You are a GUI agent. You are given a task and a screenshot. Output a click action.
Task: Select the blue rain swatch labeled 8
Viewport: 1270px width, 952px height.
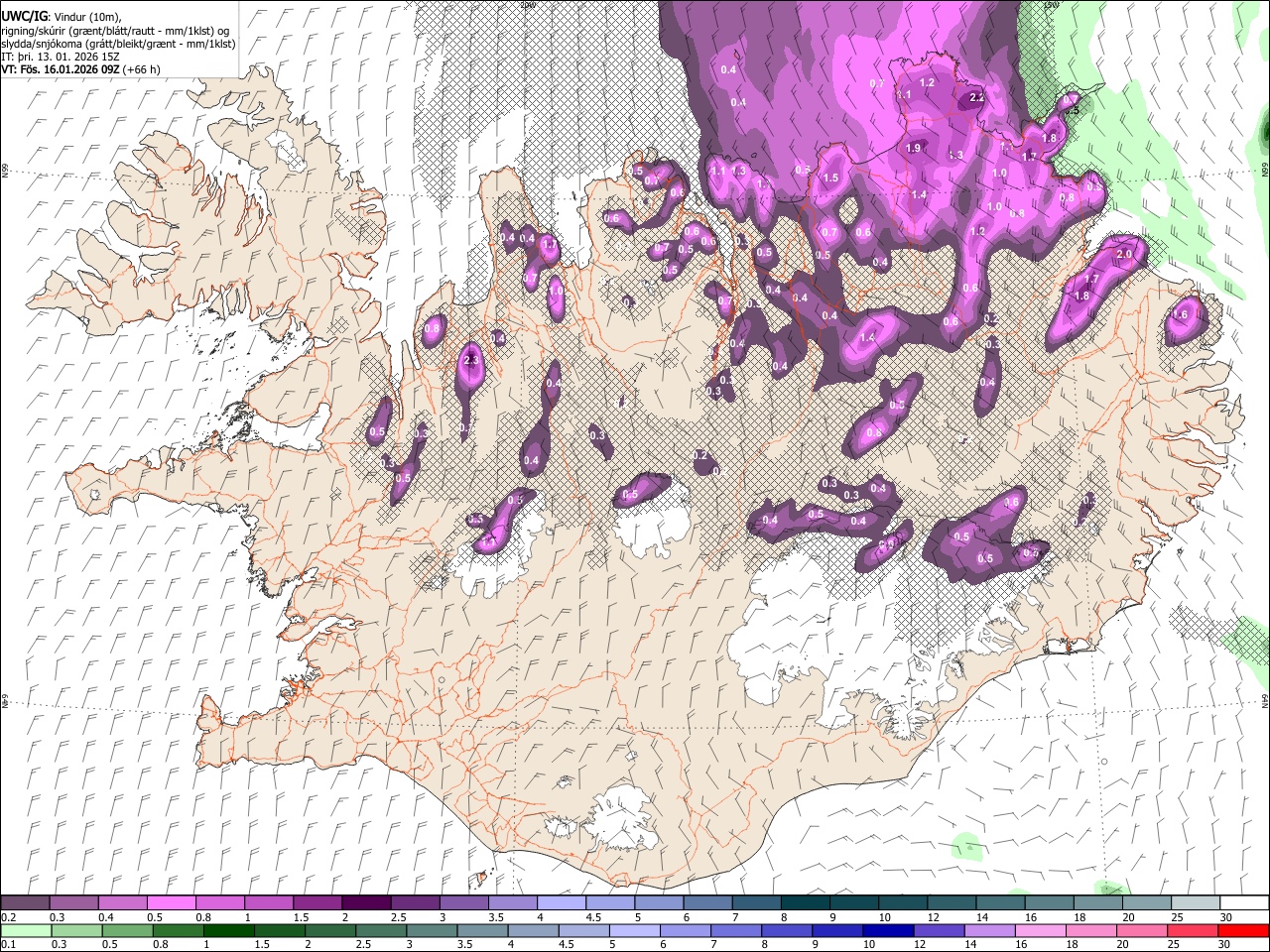[787, 930]
